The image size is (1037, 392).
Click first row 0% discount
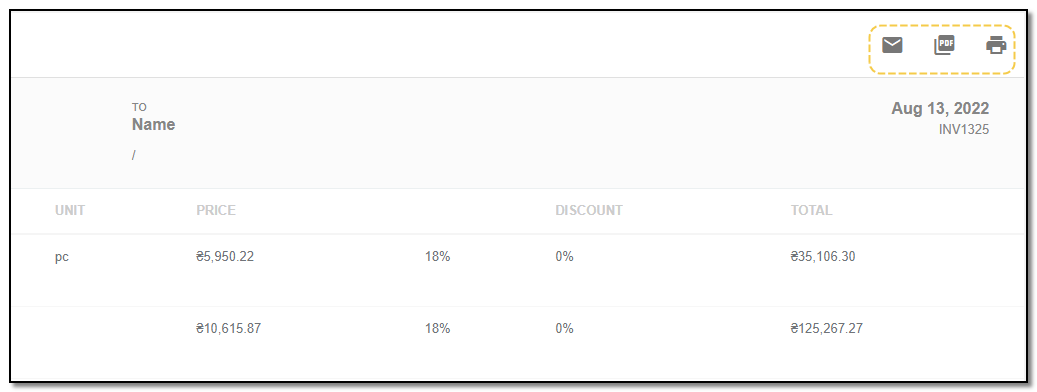tap(564, 256)
